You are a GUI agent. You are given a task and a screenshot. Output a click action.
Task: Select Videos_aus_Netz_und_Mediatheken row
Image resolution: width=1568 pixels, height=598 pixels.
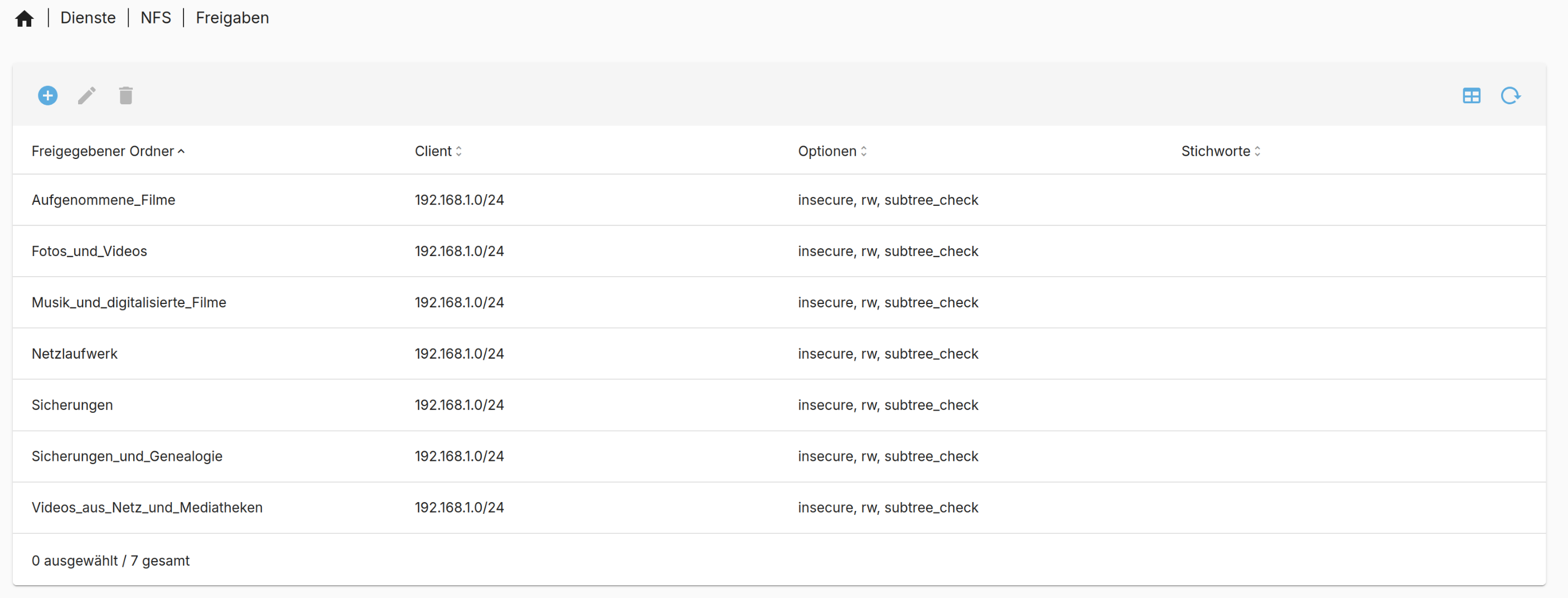(147, 507)
